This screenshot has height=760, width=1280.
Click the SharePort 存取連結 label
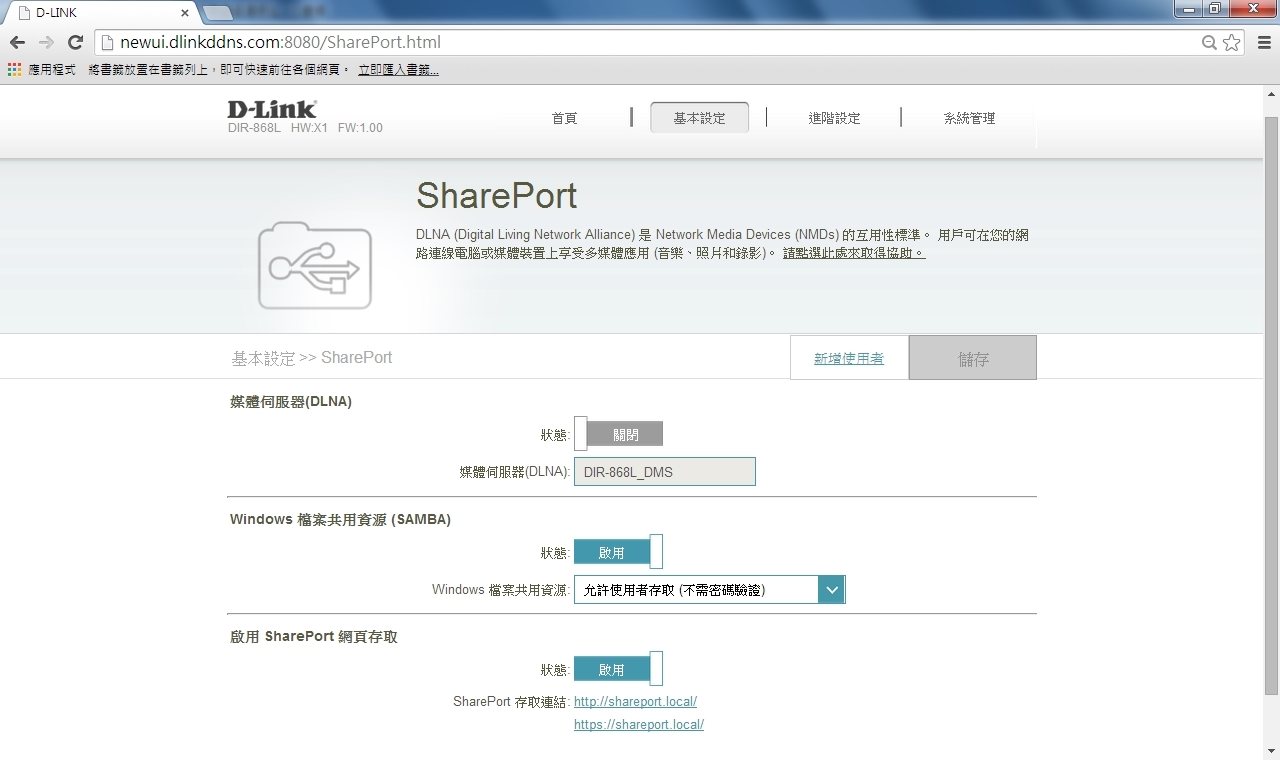tap(511, 702)
